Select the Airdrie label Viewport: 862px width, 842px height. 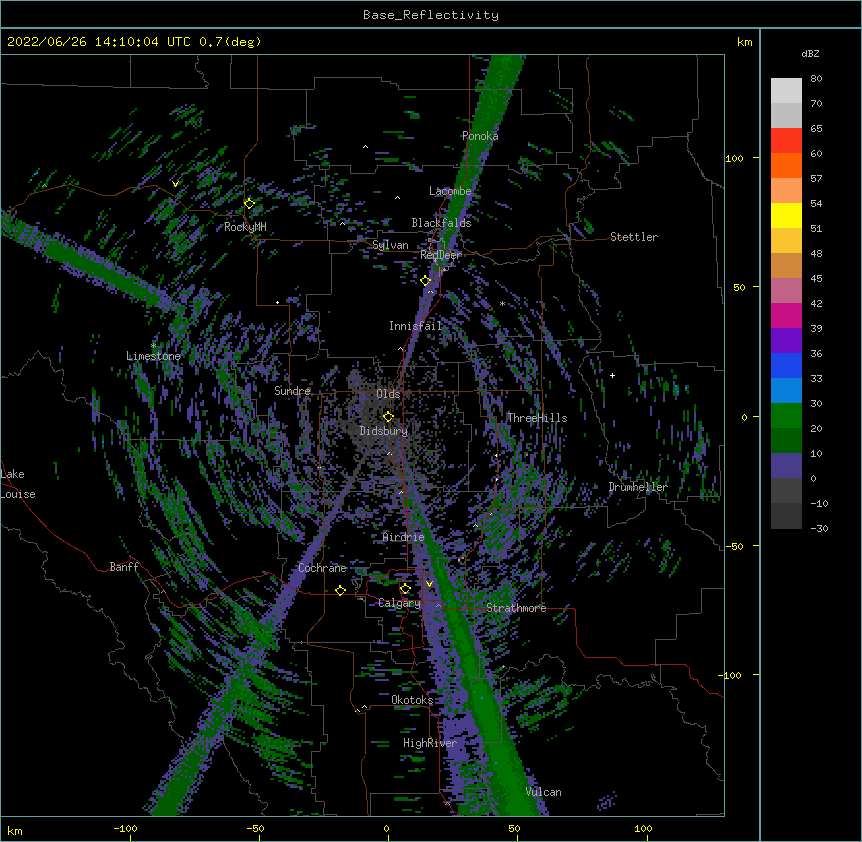(x=403, y=537)
